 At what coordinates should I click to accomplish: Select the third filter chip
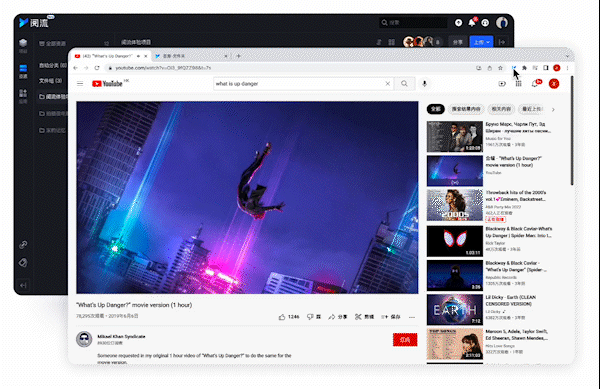pyautogui.click(x=501, y=109)
